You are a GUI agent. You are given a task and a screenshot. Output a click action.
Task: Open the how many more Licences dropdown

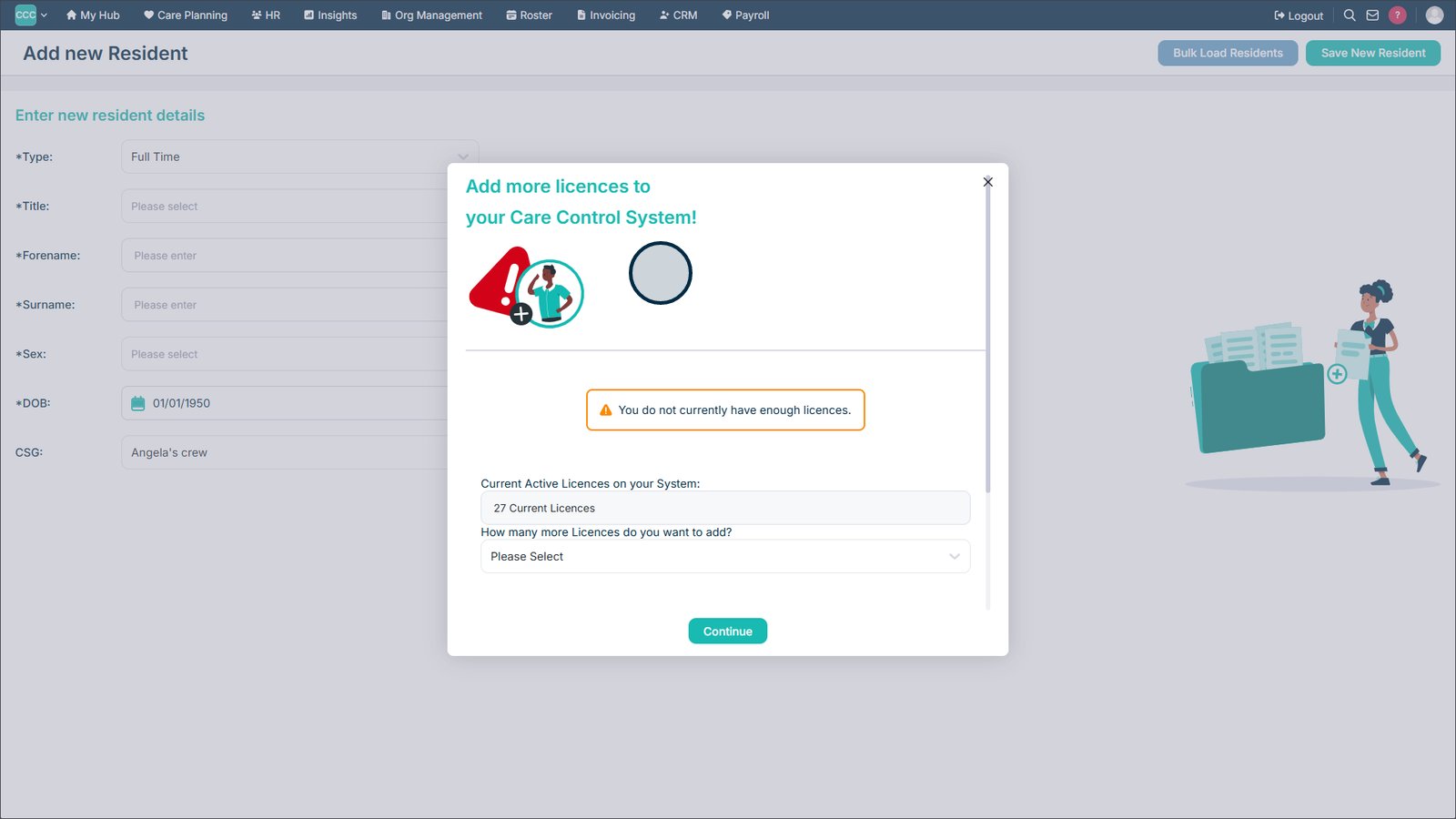point(725,557)
